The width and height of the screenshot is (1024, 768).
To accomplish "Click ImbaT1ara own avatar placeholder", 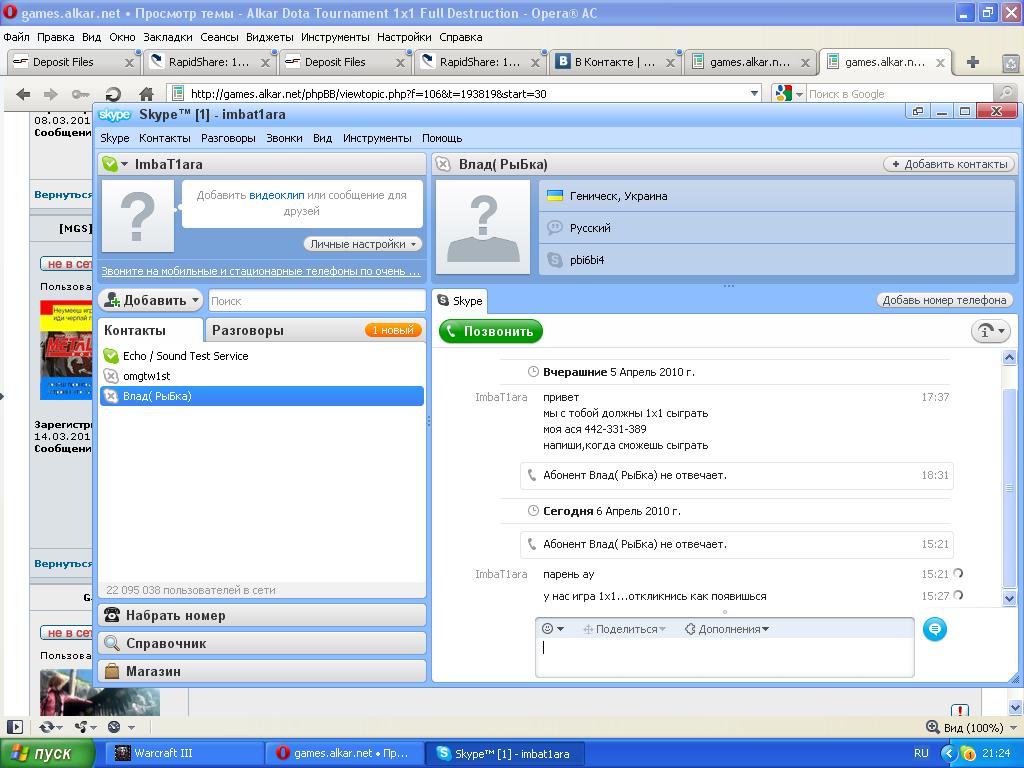I will (138, 216).
